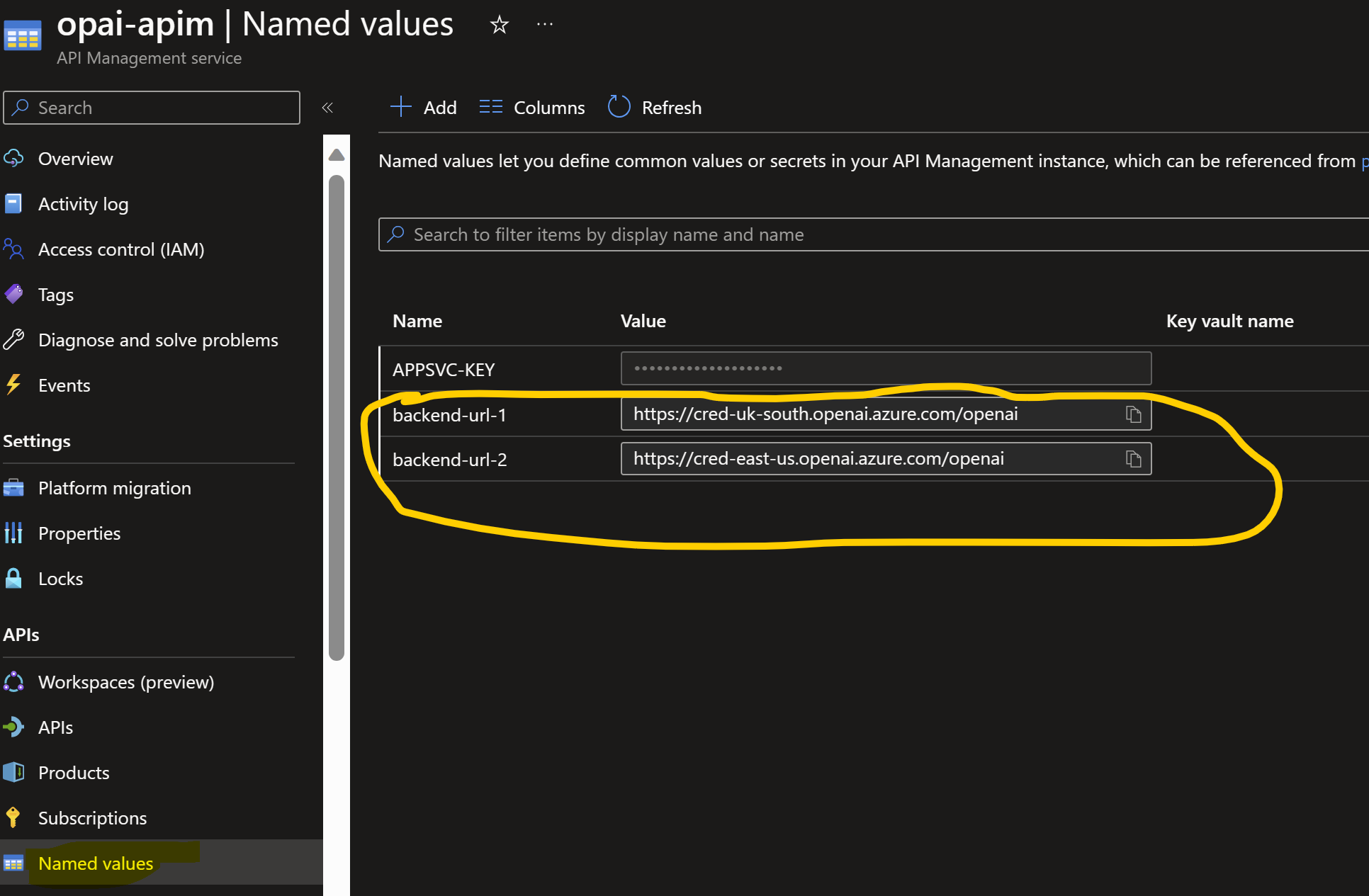Collapse the navigation sidebar with the chevron
The image size is (1369, 896).
(327, 107)
